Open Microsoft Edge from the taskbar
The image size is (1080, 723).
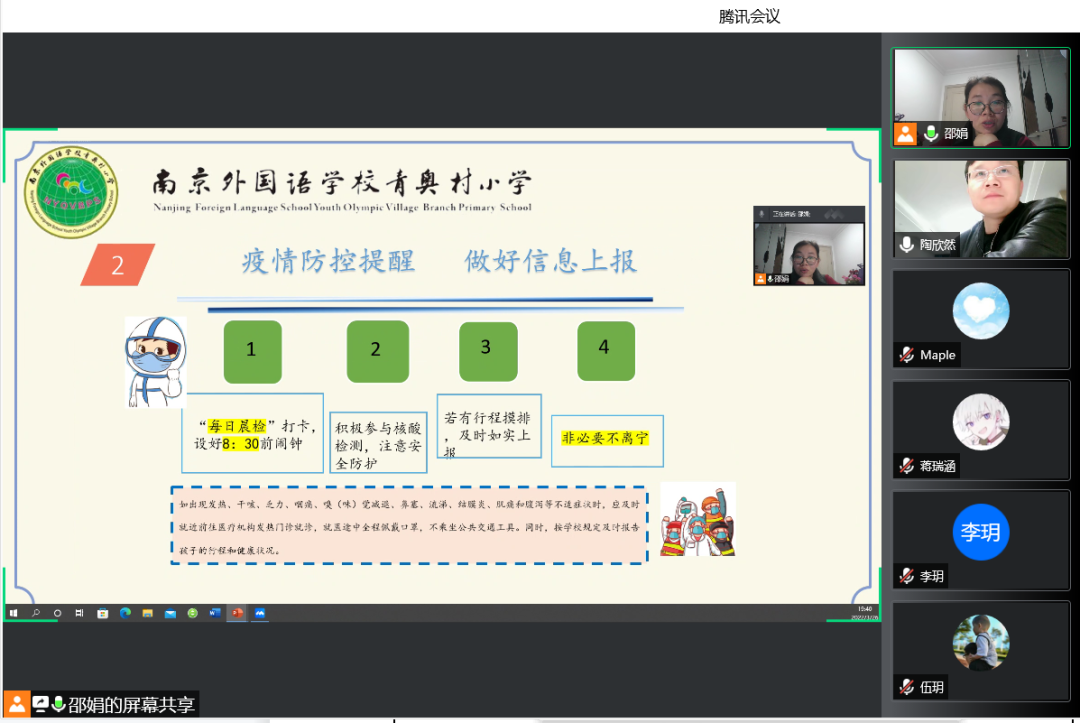click(125, 613)
